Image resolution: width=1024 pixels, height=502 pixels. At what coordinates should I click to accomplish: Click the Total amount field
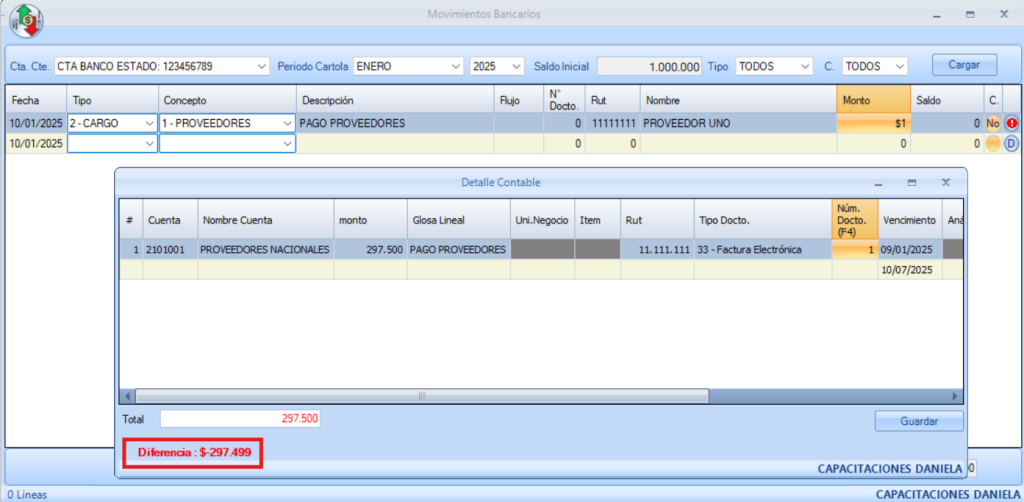point(240,418)
